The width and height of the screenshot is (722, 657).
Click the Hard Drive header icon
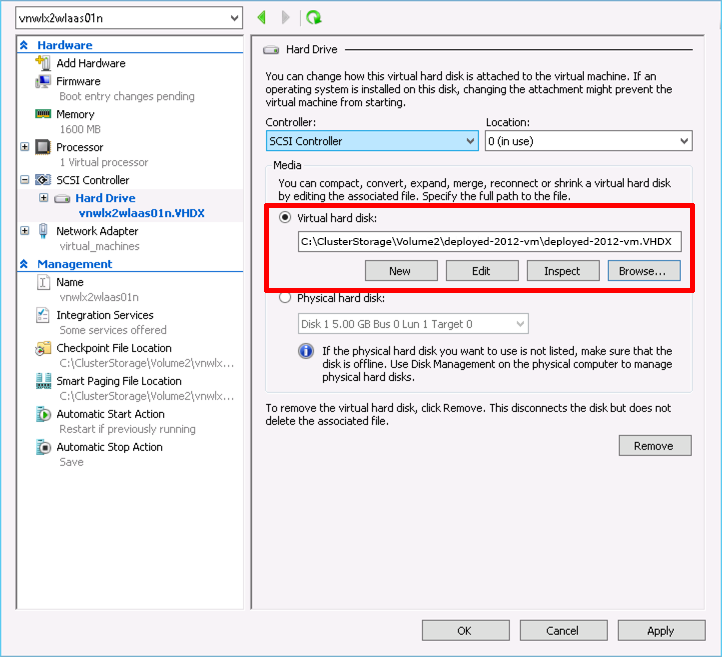click(x=271, y=50)
